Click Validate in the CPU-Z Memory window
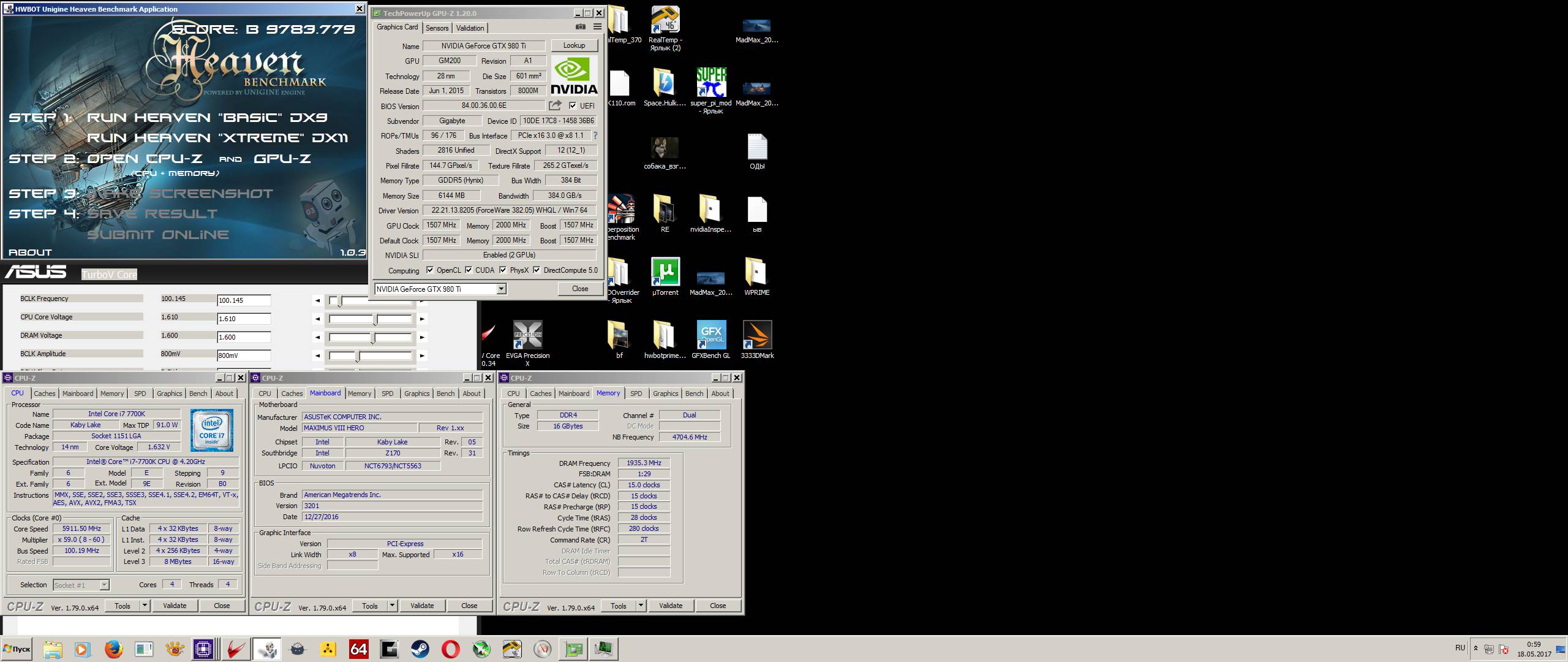This screenshot has width=1568, height=662. pos(671,606)
